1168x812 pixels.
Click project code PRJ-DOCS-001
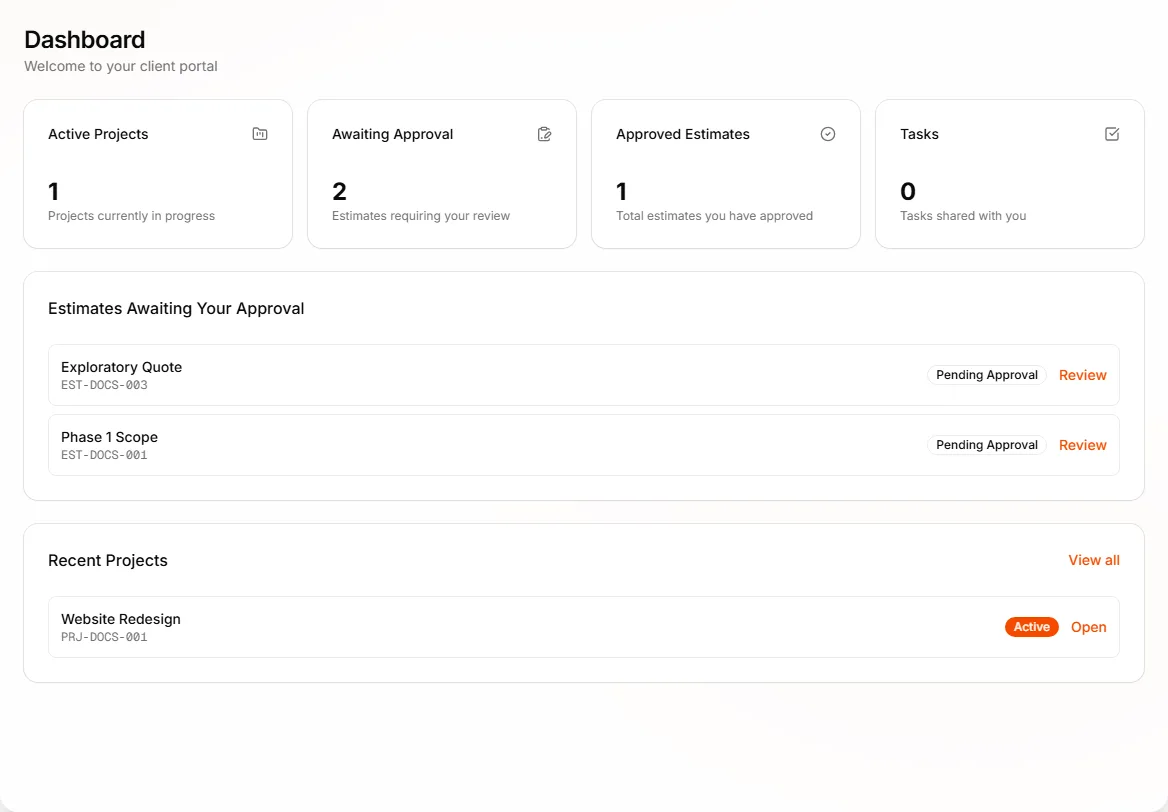tap(104, 637)
